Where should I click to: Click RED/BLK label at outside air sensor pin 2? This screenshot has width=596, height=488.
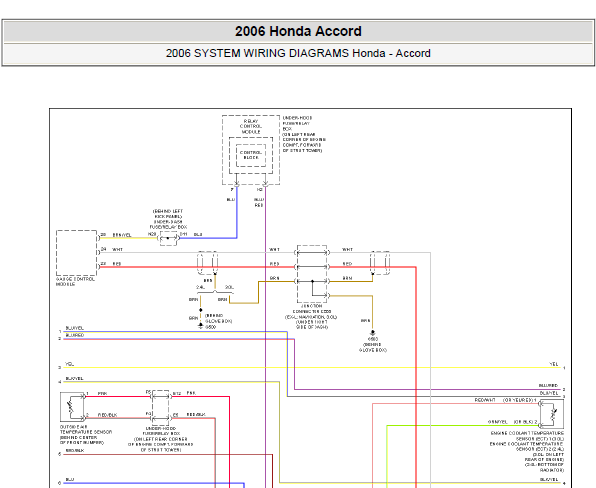tap(107, 415)
